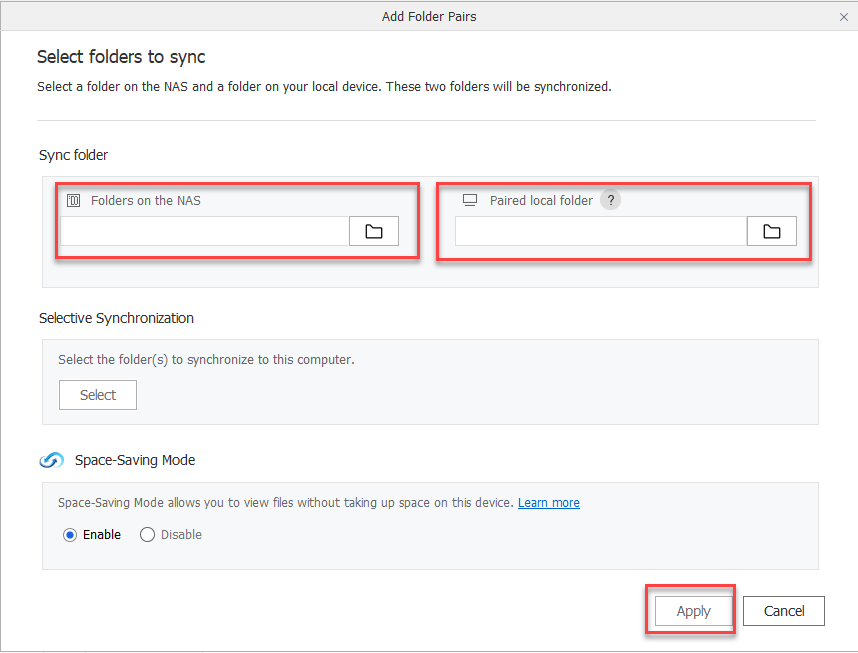Image resolution: width=858 pixels, height=653 pixels.
Task: Apply the folder pair settings
Action: [693, 611]
